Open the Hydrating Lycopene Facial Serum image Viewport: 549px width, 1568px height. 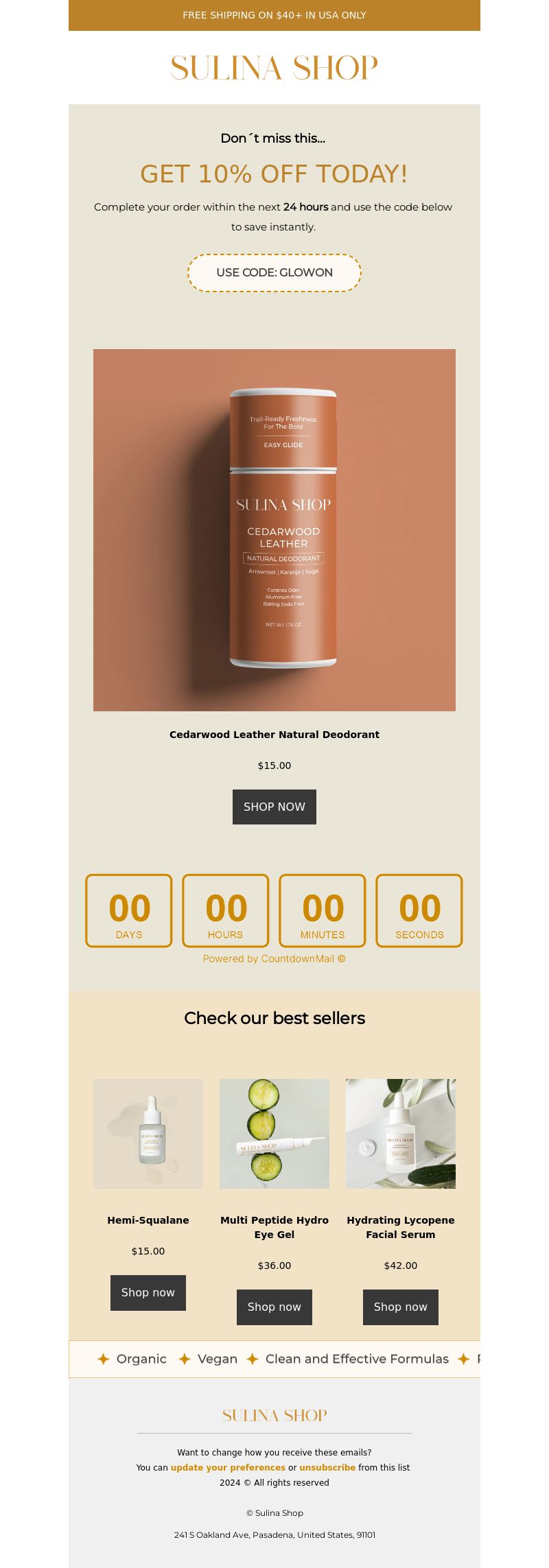coord(401,1134)
